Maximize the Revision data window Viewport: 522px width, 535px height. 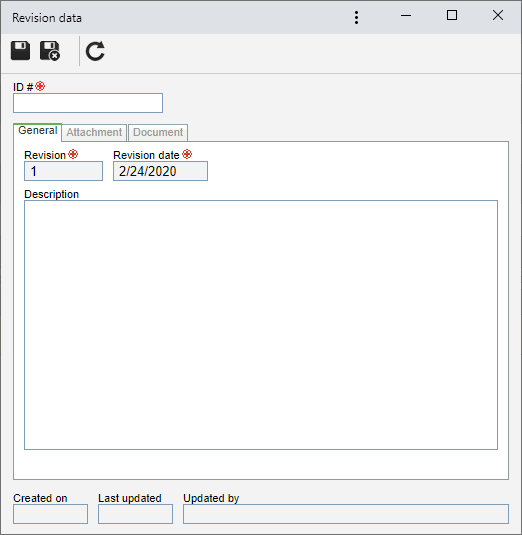point(452,15)
